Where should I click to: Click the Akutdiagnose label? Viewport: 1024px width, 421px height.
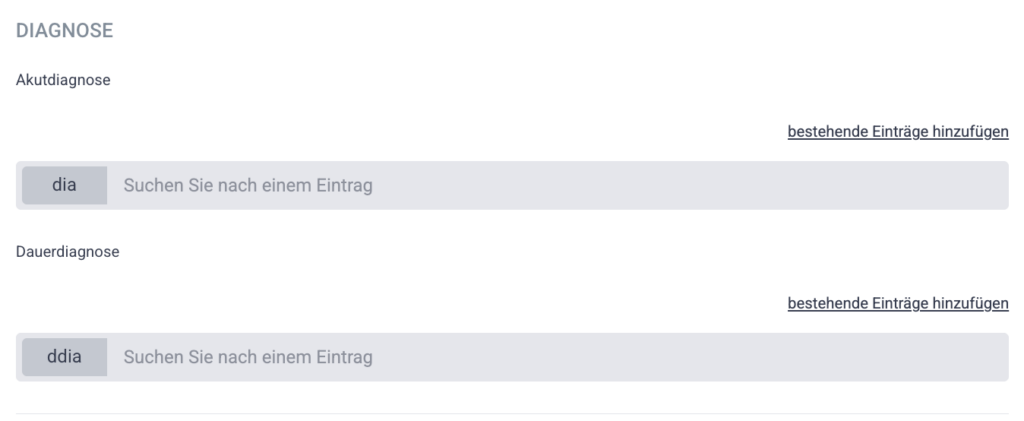63,81
